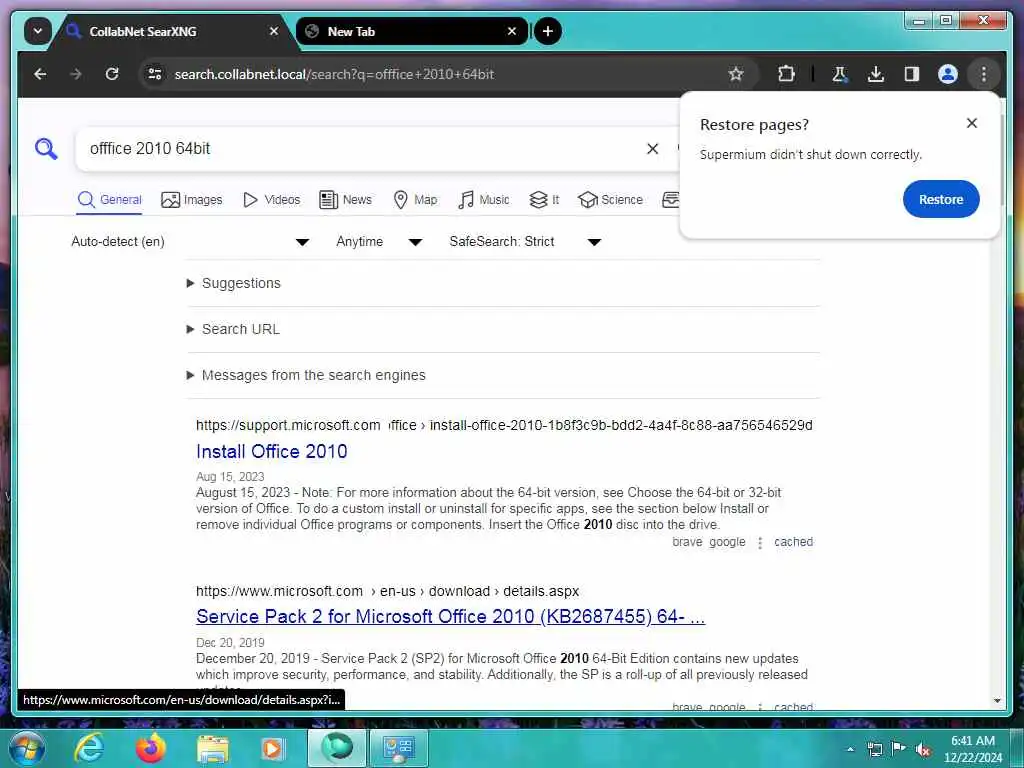The width and height of the screenshot is (1024, 768).
Task: Open cached version of Install Office 2010
Action: click(x=793, y=542)
